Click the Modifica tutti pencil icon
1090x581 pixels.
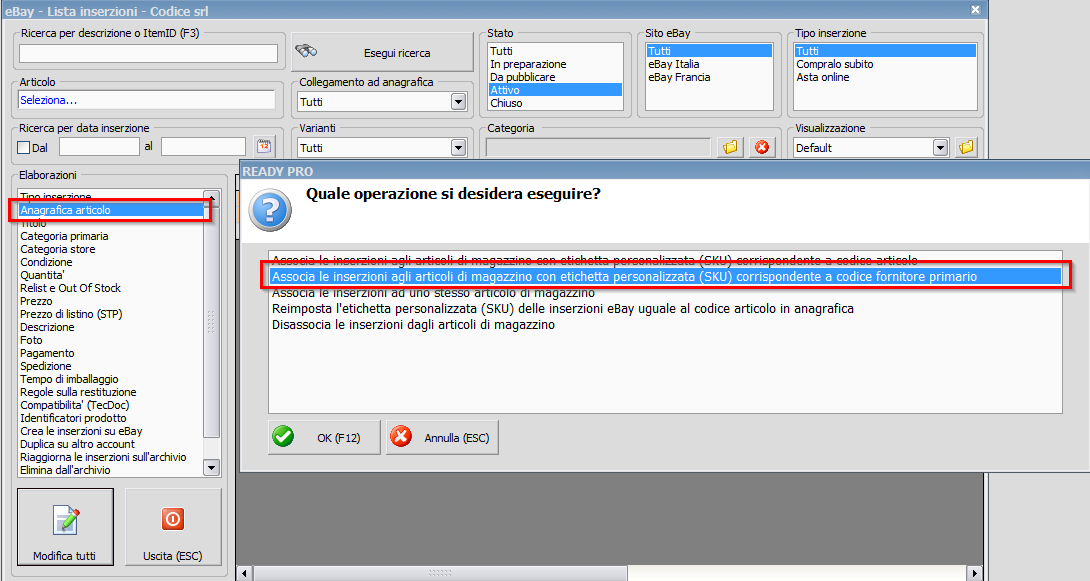pos(66,519)
